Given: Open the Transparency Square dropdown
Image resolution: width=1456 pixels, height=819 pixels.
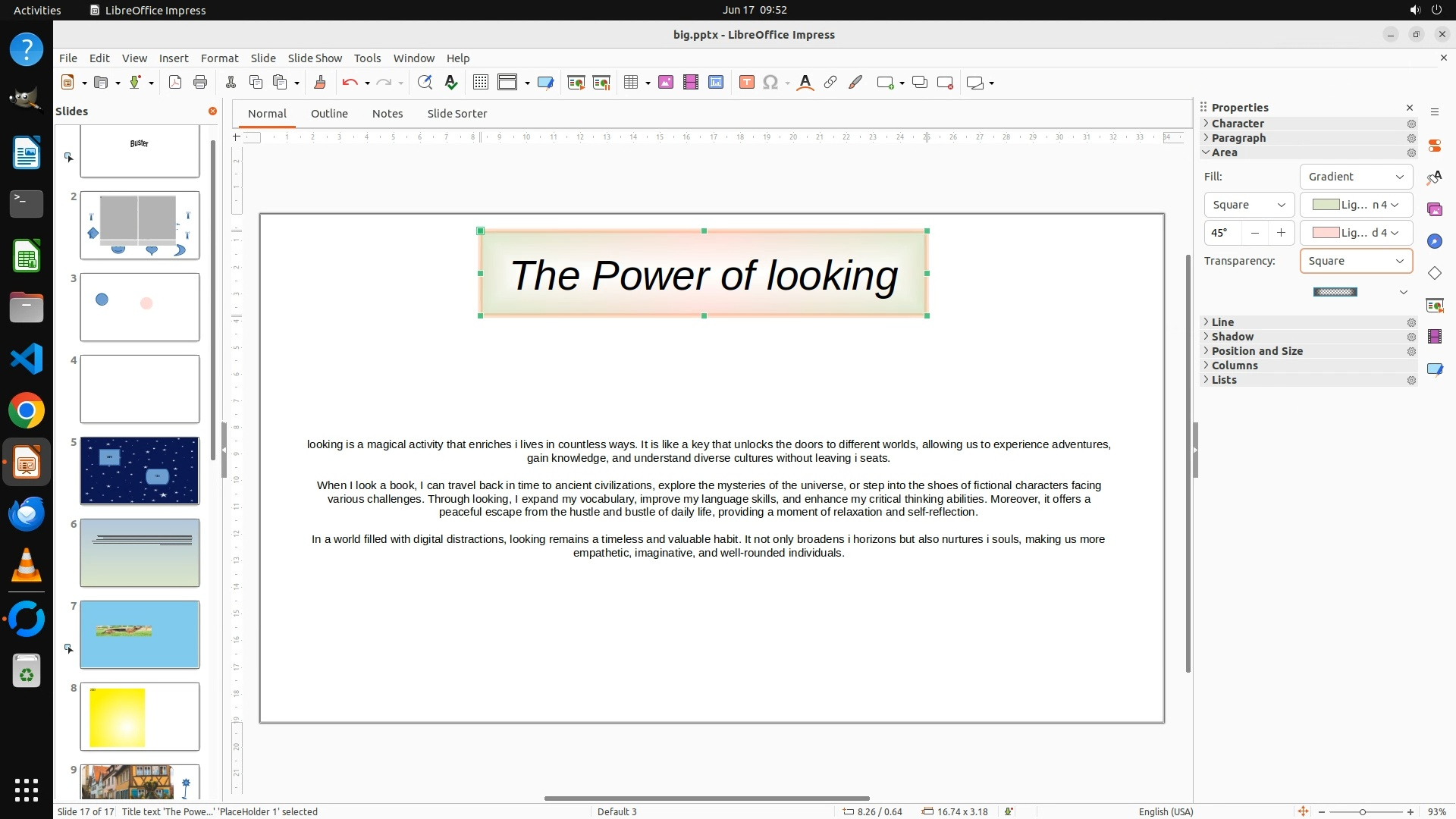Looking at the screenshot, I should pyautogui.click(x=1355, y=261).
